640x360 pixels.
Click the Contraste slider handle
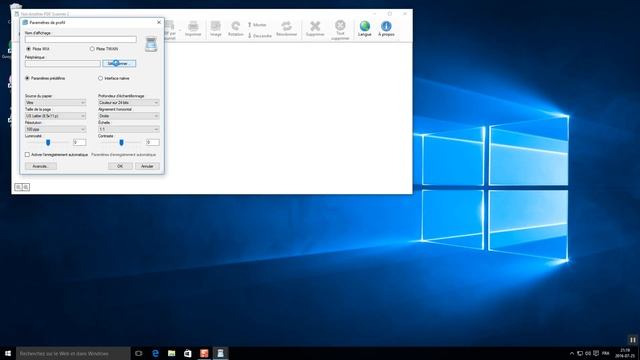tap(121, 142)
